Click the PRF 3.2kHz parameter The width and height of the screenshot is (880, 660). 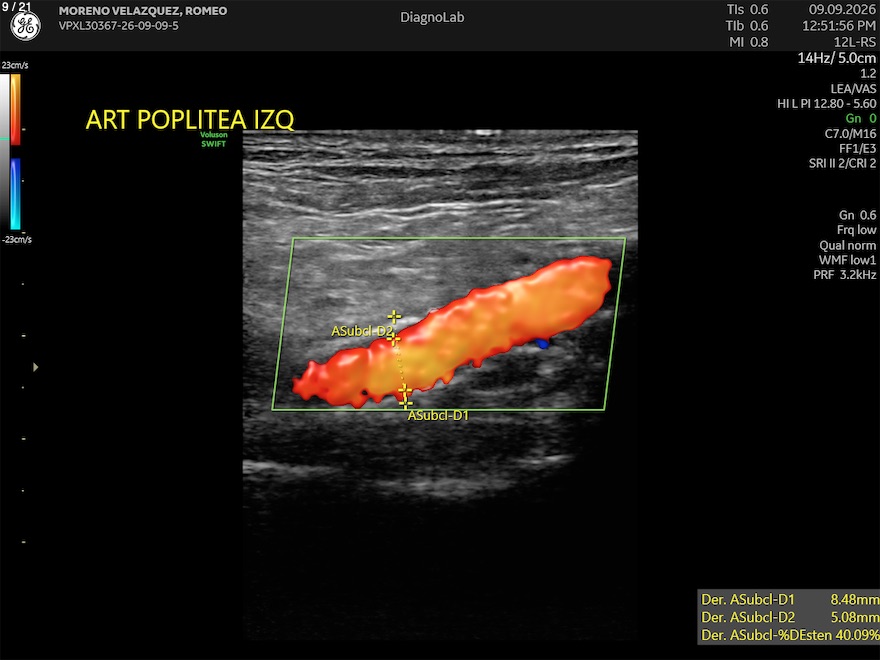click(x=845, y=275)
